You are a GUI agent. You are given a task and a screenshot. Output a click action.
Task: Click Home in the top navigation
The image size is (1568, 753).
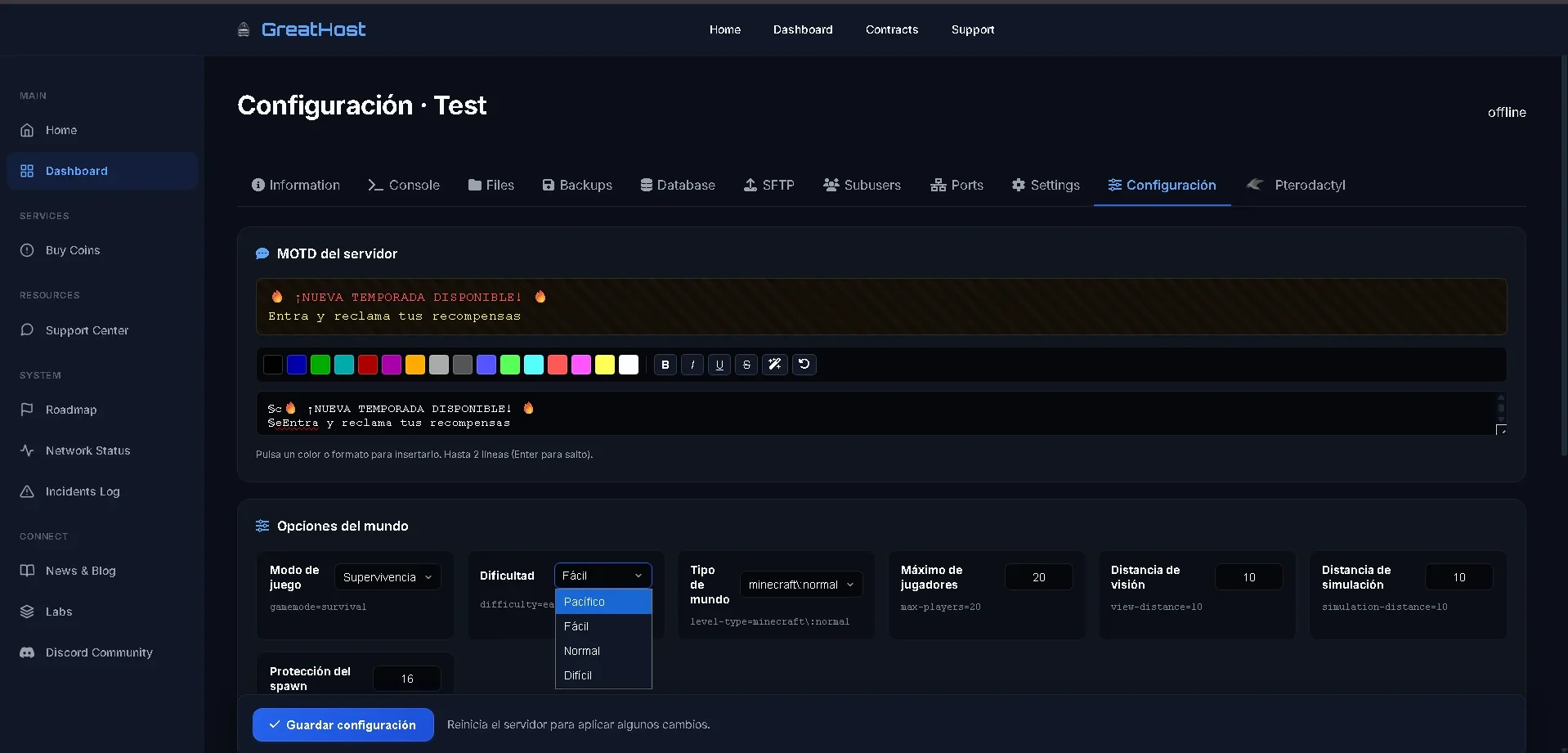click(x=725, y=29)
